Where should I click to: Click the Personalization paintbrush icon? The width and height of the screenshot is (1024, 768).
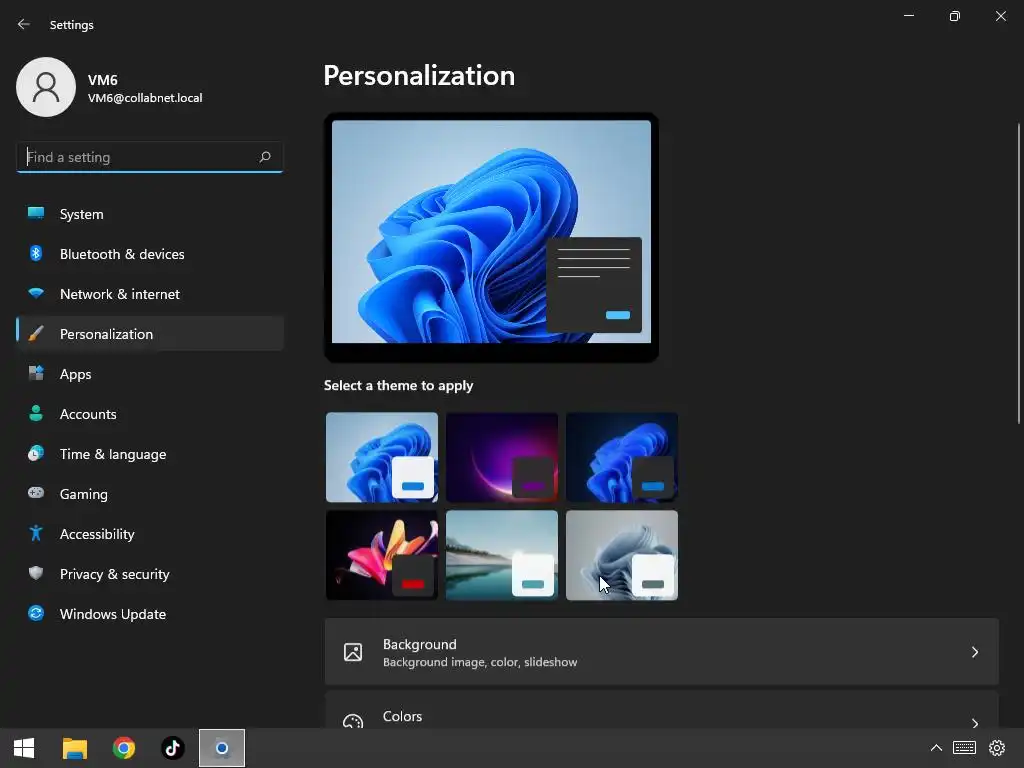click(36, 334)
